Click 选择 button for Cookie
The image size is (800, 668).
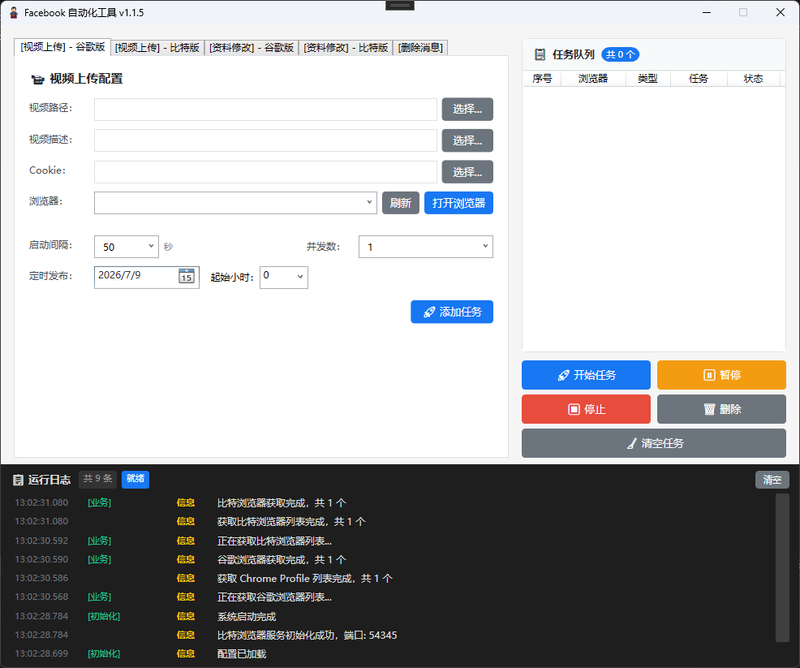click(467, 171)
